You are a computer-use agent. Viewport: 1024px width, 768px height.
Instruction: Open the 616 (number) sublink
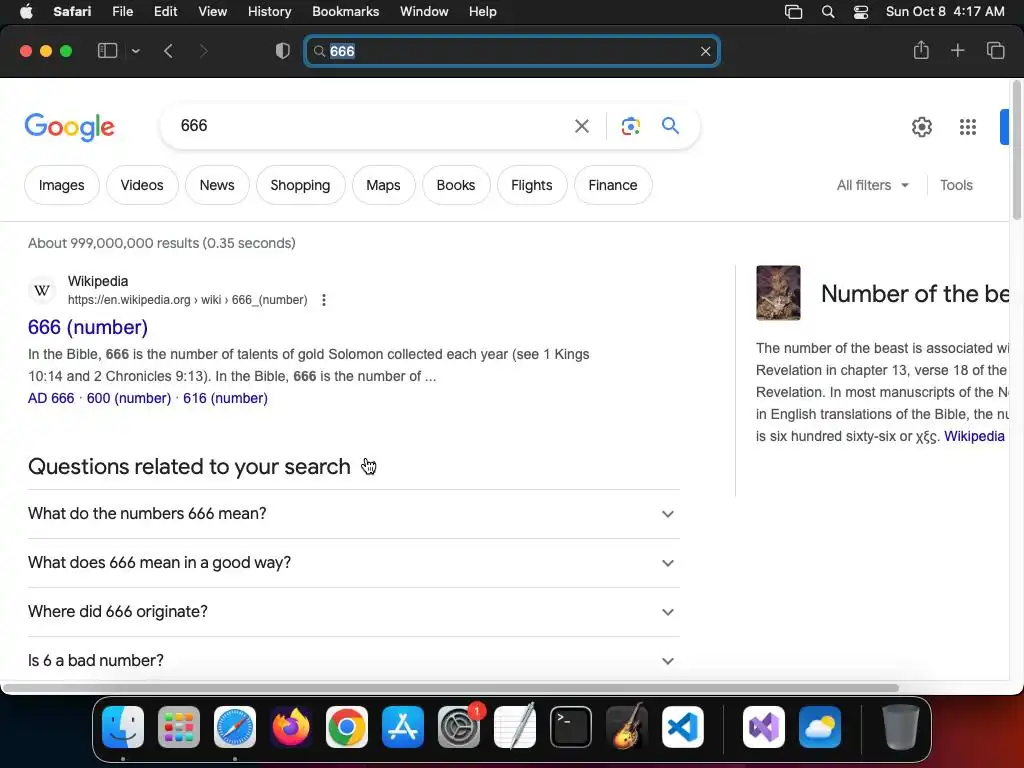click(225, 398)
